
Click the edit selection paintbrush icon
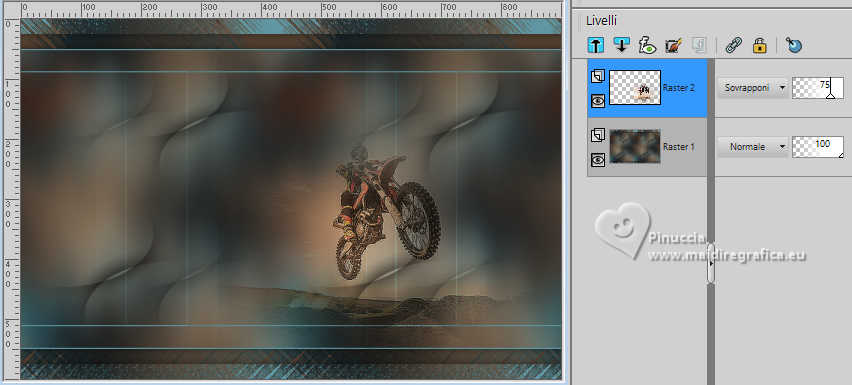[x=673, y=46]
